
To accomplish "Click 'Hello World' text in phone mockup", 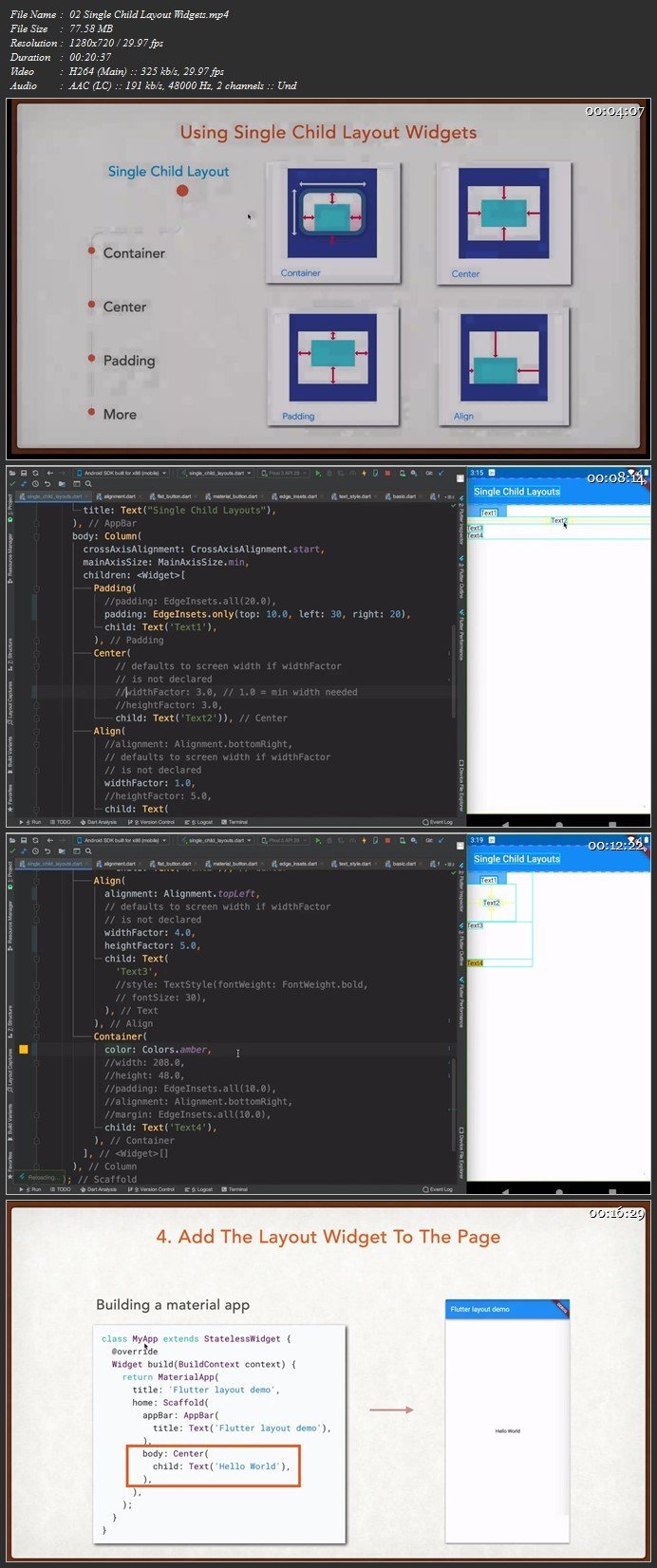I will click(x=507, y=1430).
